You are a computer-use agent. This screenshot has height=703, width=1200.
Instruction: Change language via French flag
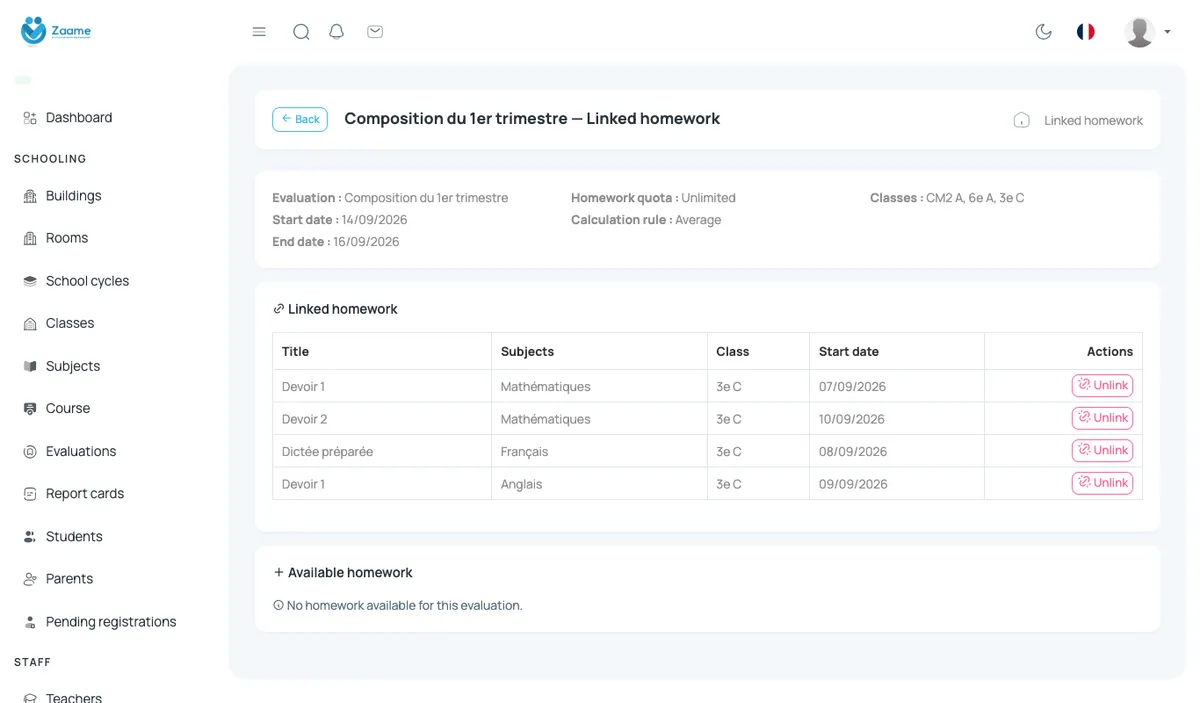[x=1085, y=32]
